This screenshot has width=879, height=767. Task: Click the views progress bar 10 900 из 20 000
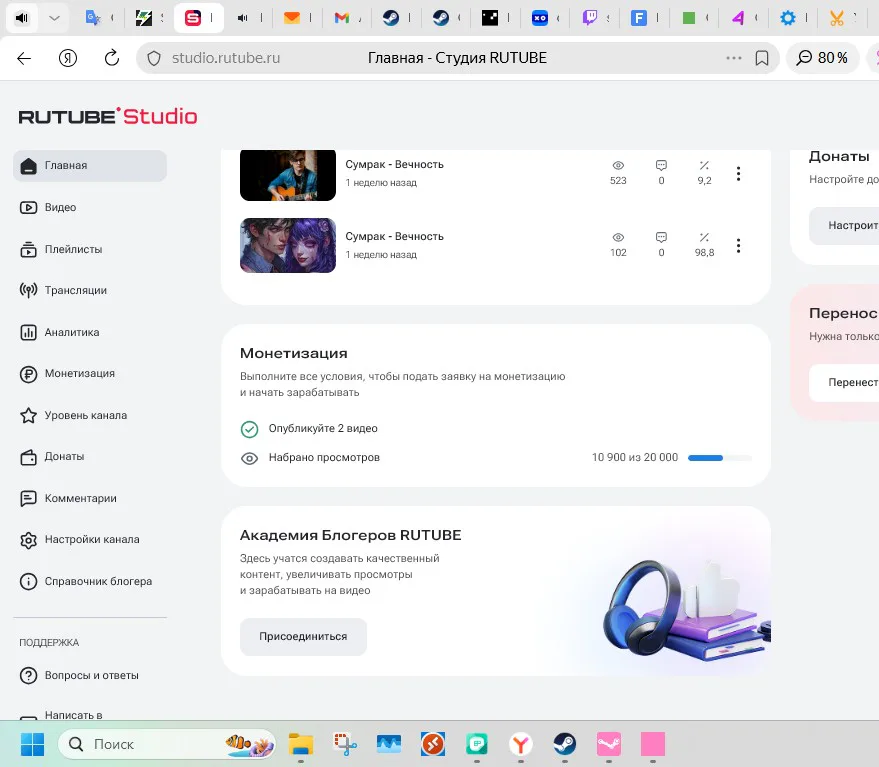point(720,458)
